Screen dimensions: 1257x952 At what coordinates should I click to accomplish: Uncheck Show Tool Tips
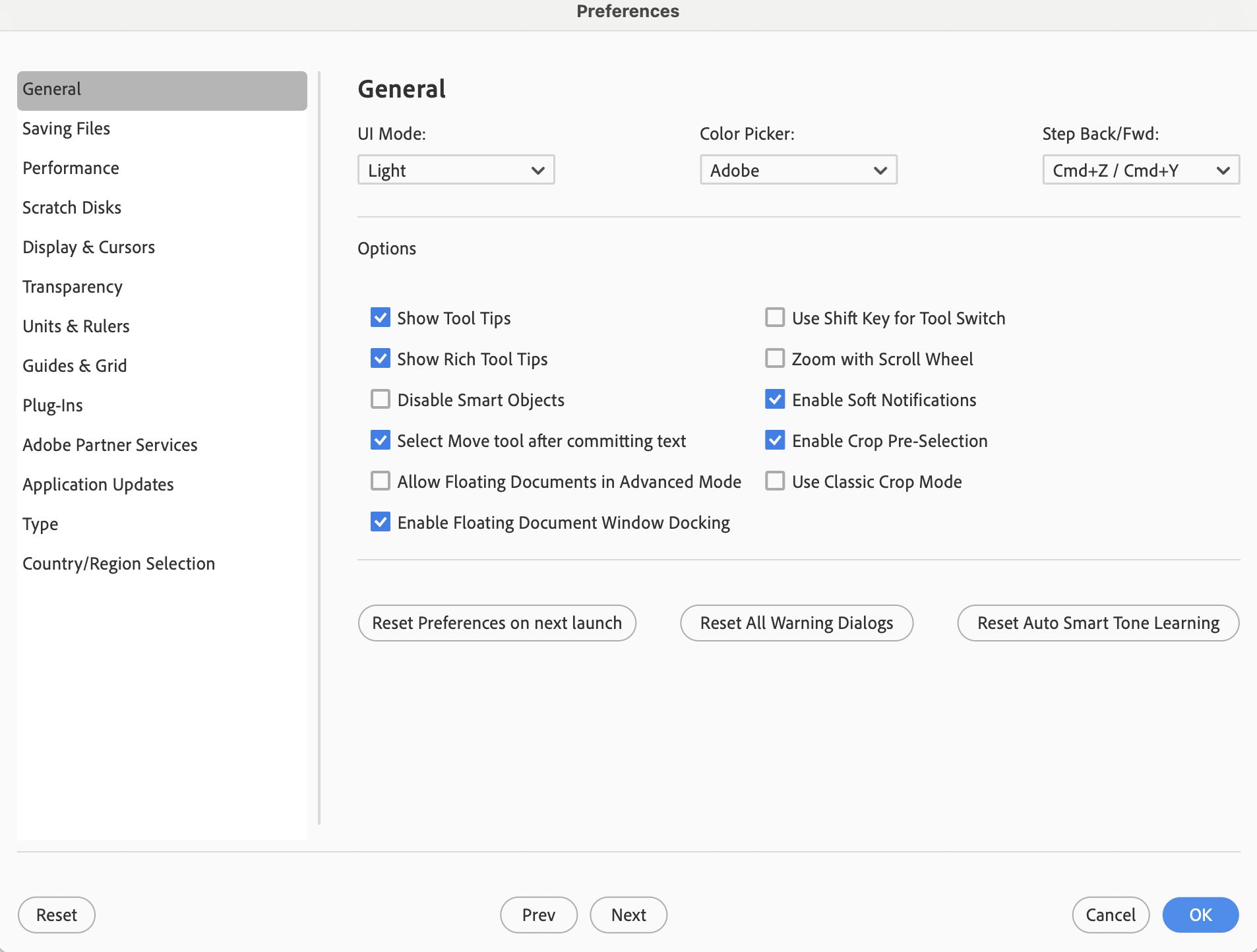click(x=381, y=318)
